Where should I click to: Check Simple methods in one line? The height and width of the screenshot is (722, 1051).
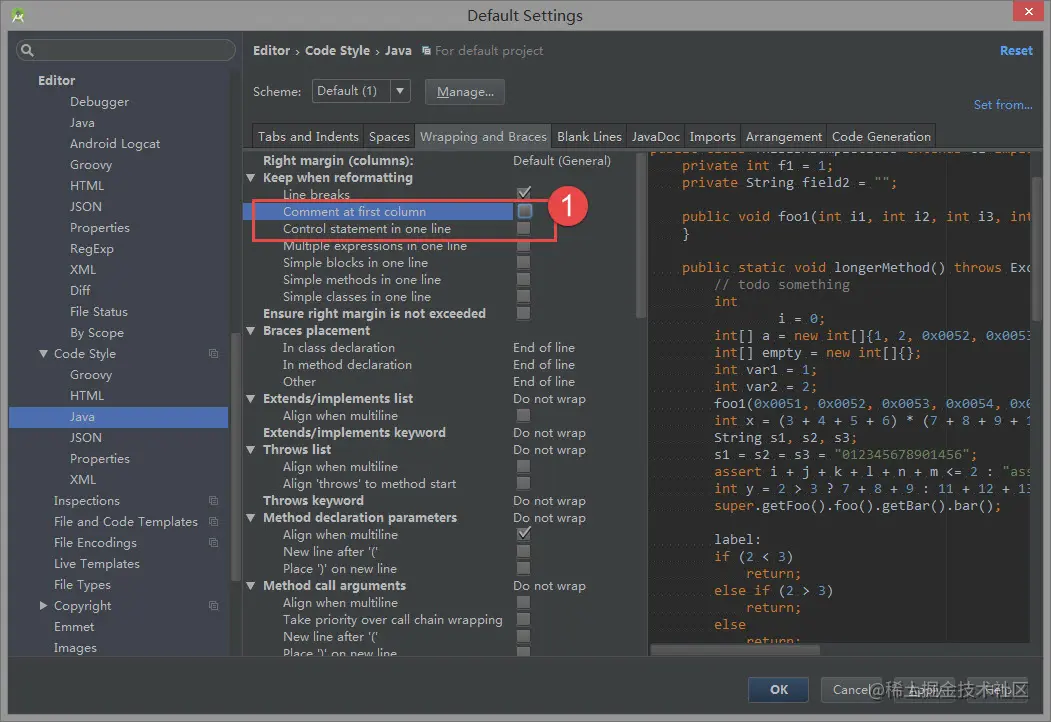point(524,280)
